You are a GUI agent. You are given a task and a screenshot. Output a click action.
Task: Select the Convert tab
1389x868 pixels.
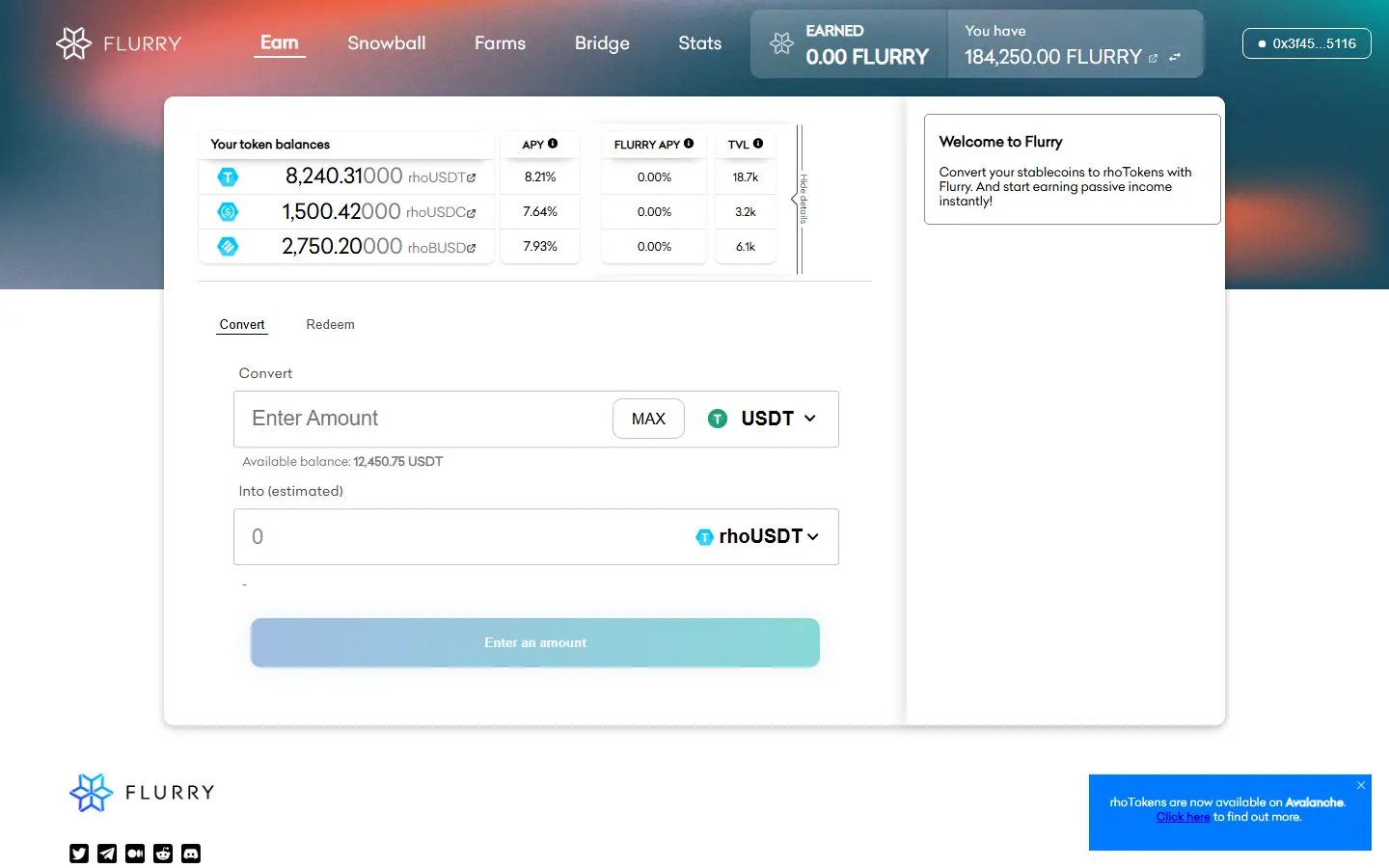pyautogui.click(x=242, y=325)
